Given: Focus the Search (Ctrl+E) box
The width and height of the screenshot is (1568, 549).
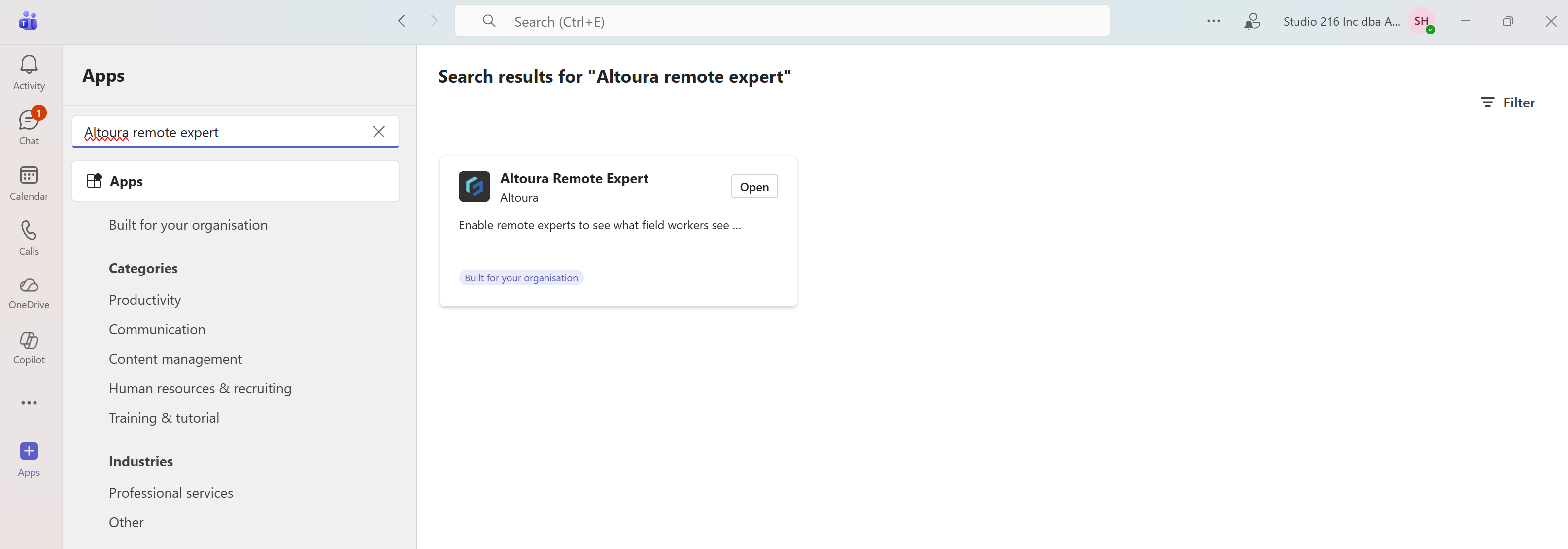Looking at the screenshot, I should point(782,21).
